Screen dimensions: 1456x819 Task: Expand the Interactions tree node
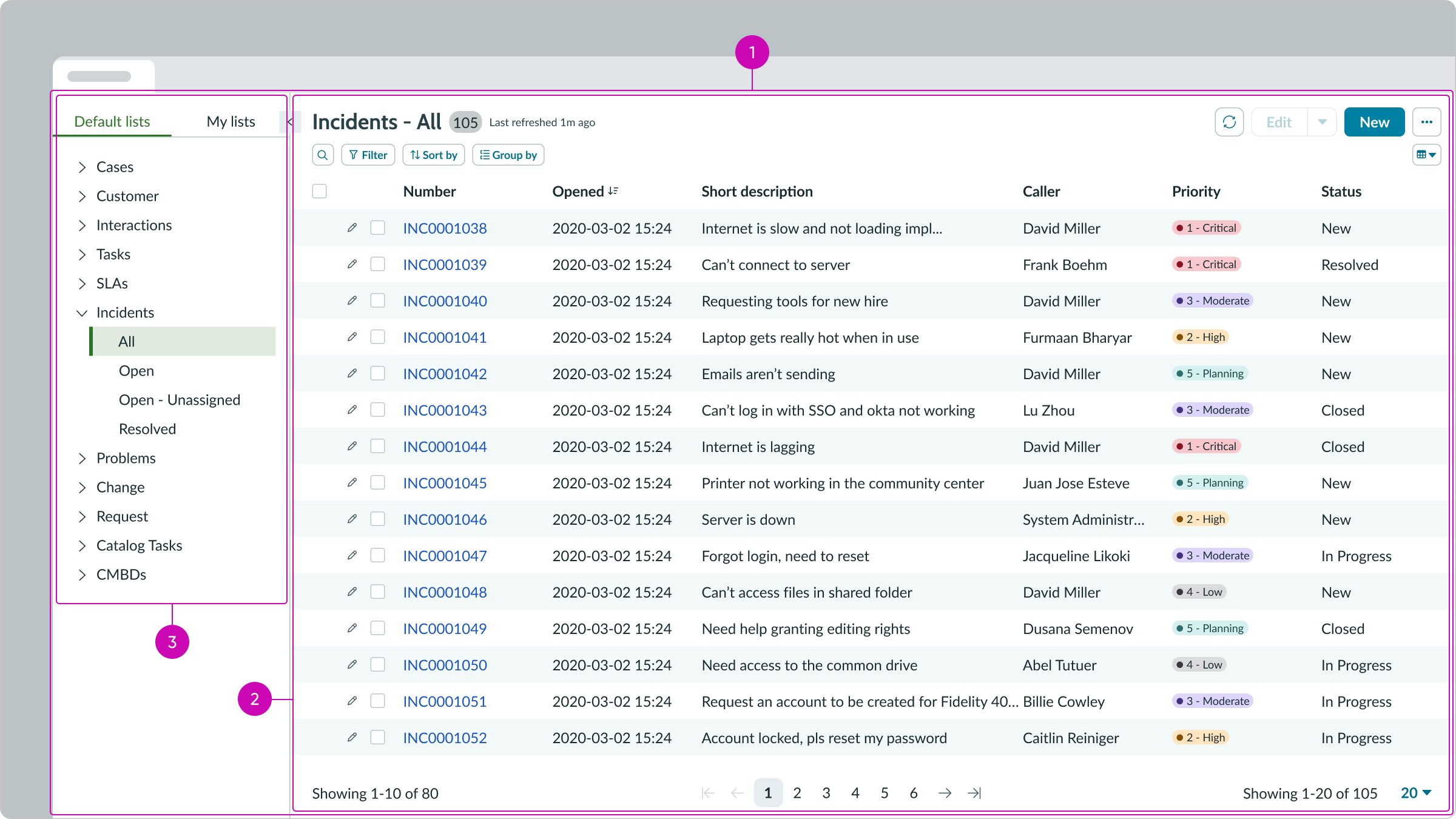coord(82,225)
